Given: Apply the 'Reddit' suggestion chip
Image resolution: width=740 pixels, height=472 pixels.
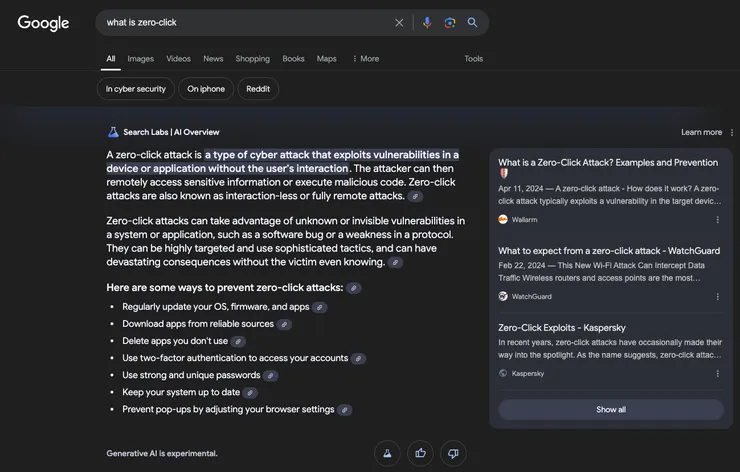Looking at the screenshot, I should (258, 89).
